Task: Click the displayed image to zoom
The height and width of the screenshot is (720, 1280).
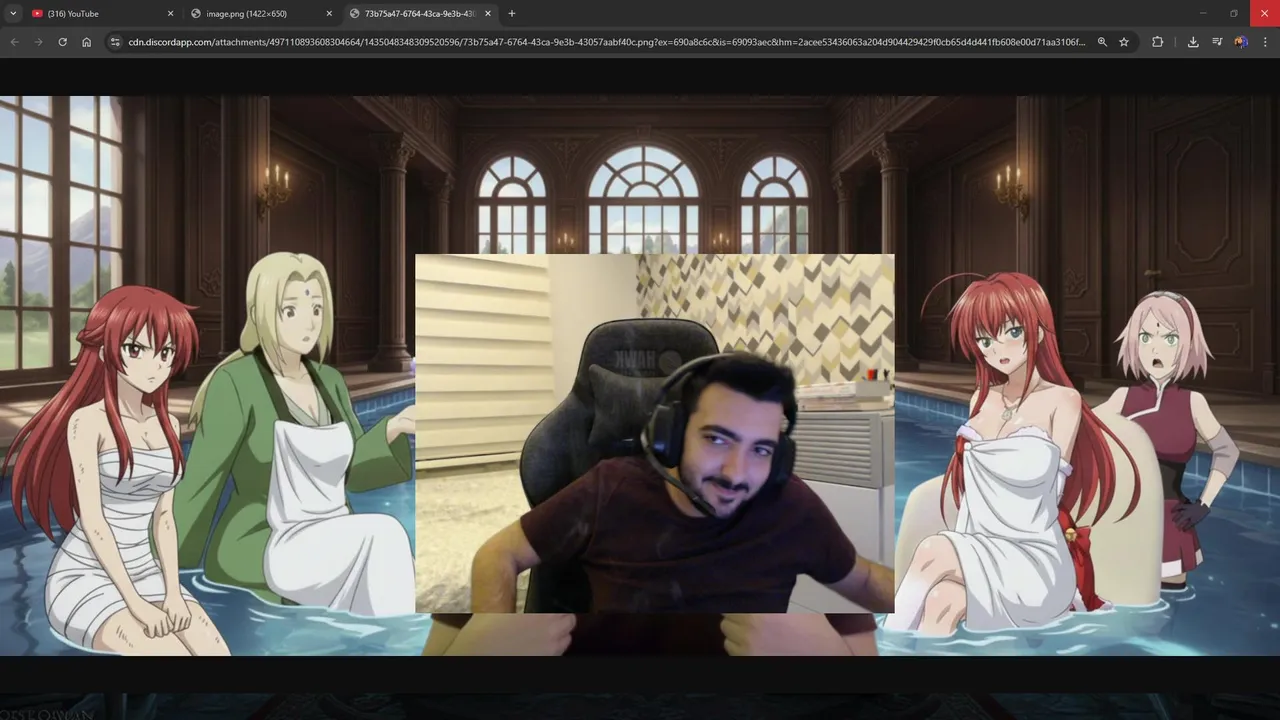Action: click(640, 376)
